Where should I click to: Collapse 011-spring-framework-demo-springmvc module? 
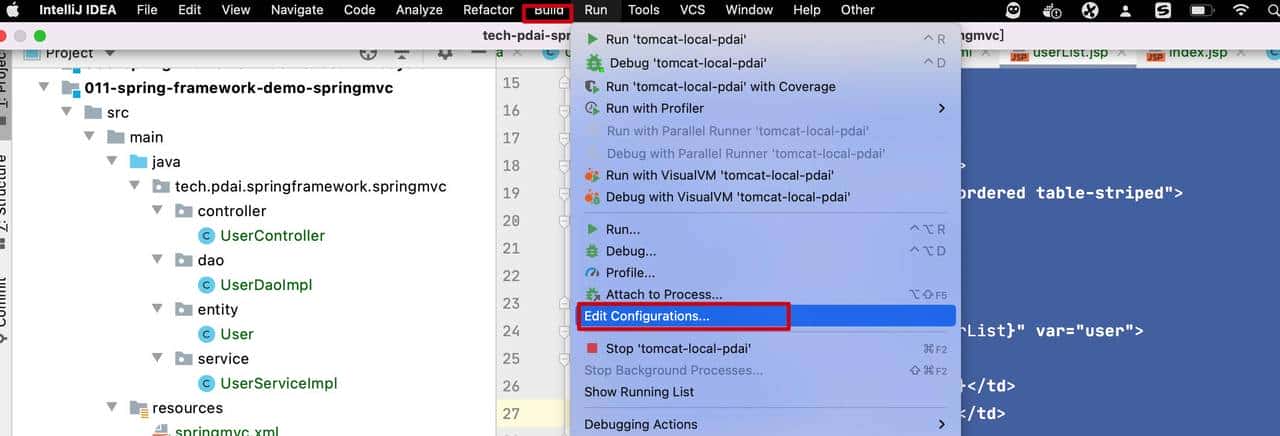[x=44, y=87]
